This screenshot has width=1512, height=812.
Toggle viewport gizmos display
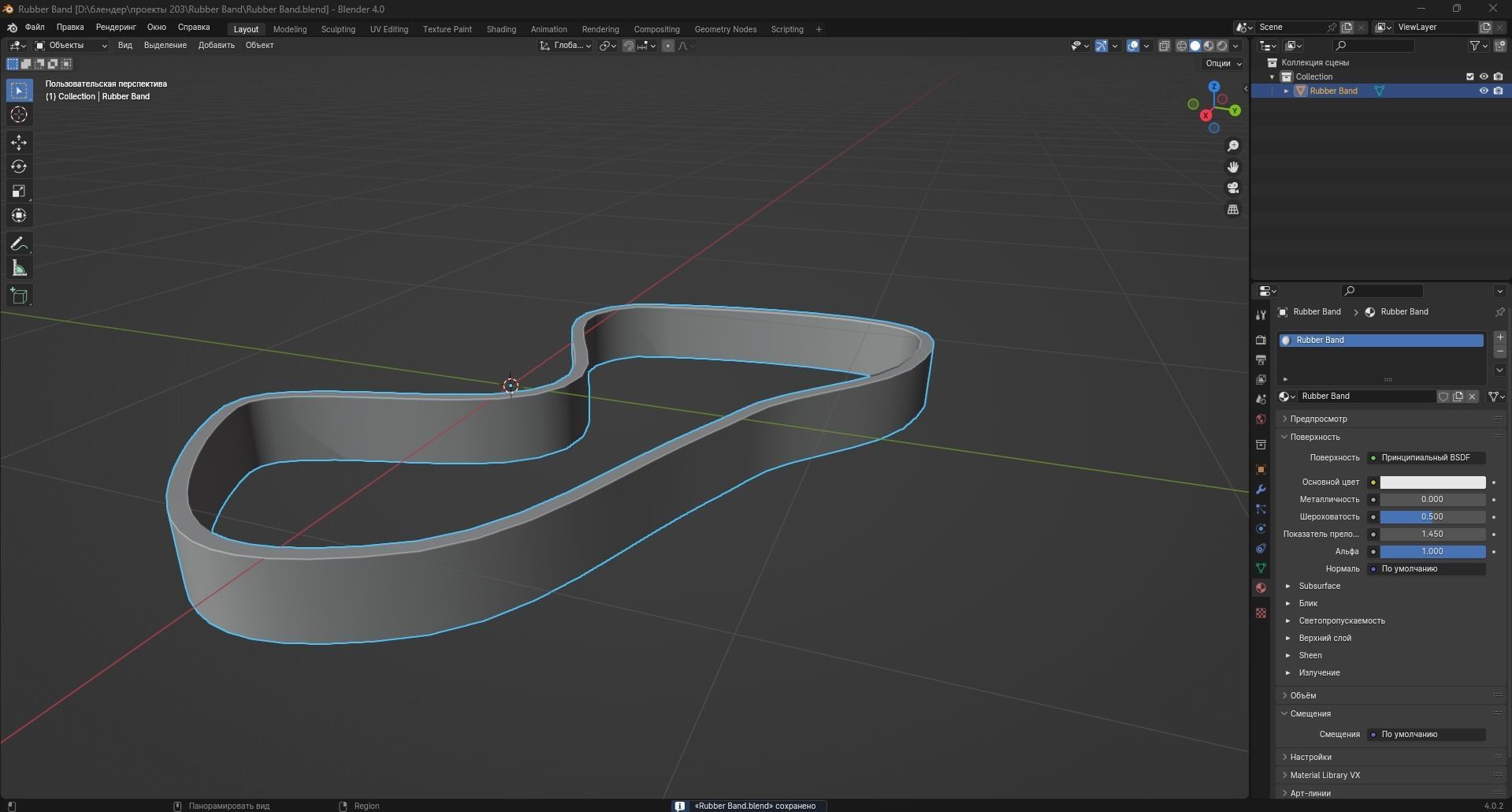point(1101,46)
